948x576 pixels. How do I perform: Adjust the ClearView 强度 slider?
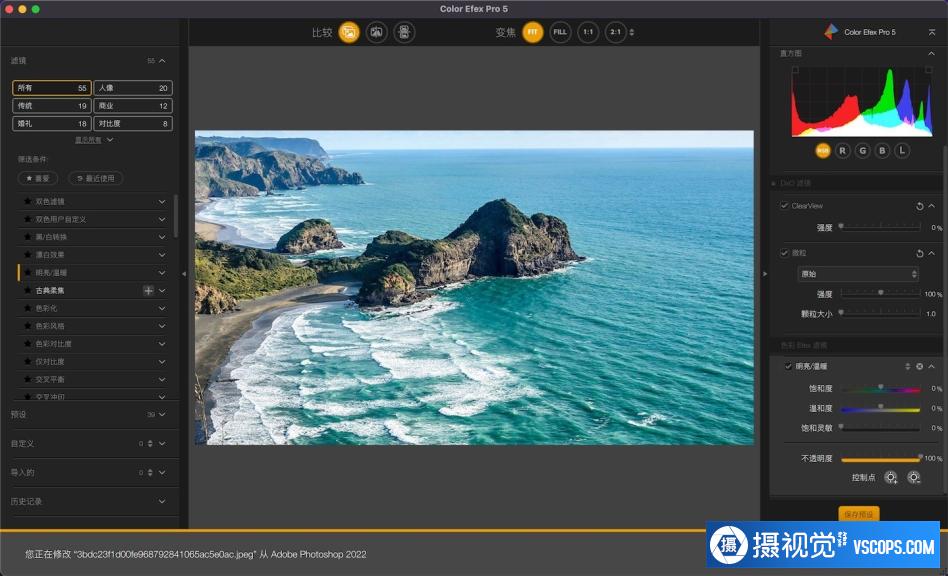point(881,227)
